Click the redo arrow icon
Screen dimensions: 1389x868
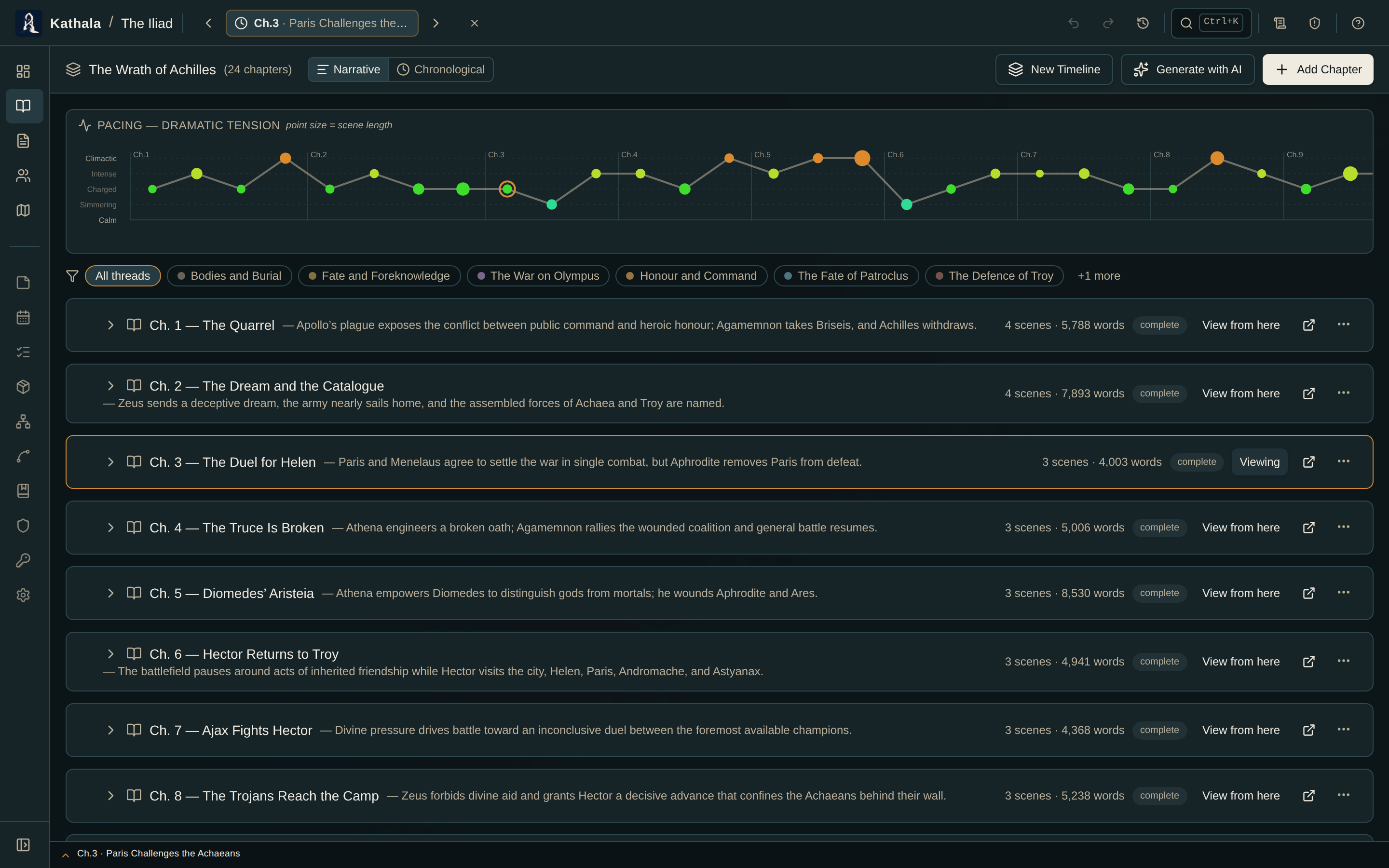[x=1108, y=23]
